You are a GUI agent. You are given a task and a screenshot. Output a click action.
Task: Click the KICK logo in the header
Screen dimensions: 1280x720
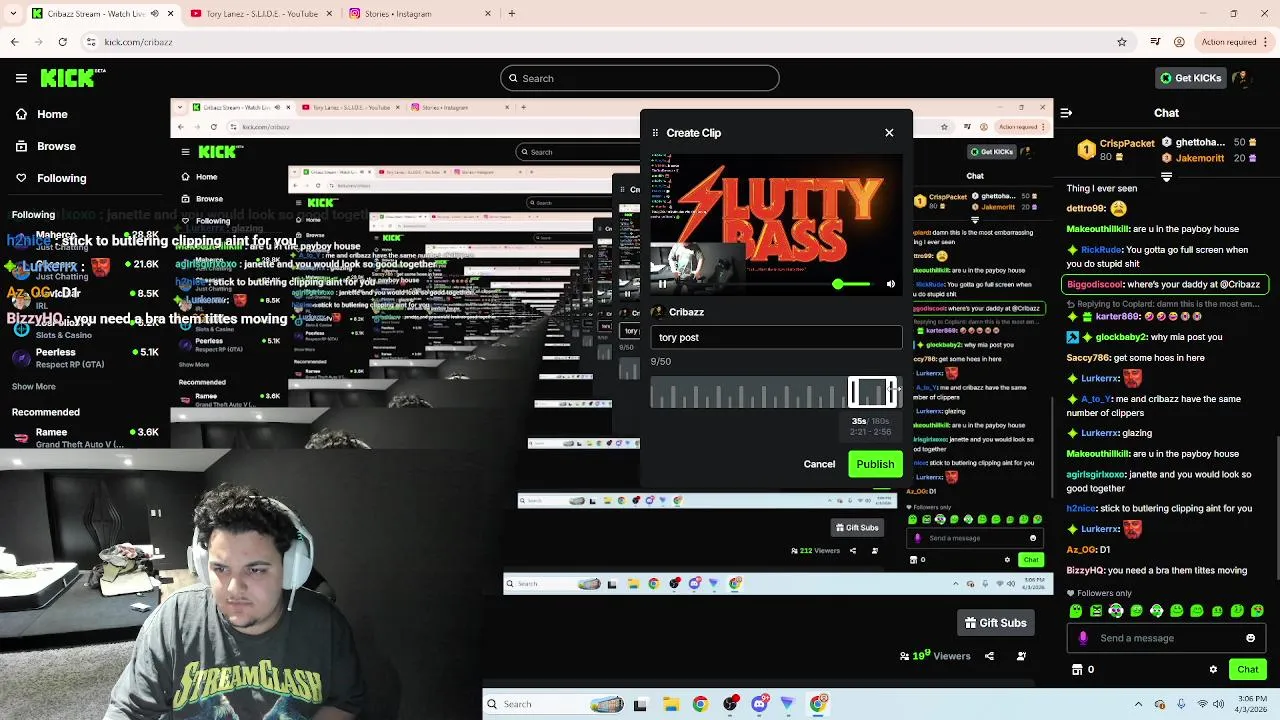(x=73, y=78)
